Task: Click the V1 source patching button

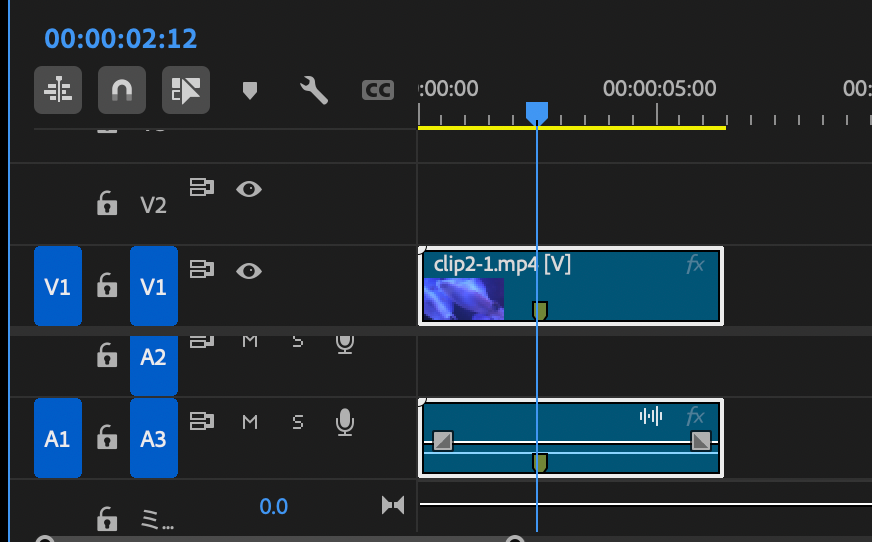Action: (x=58, y=287)
